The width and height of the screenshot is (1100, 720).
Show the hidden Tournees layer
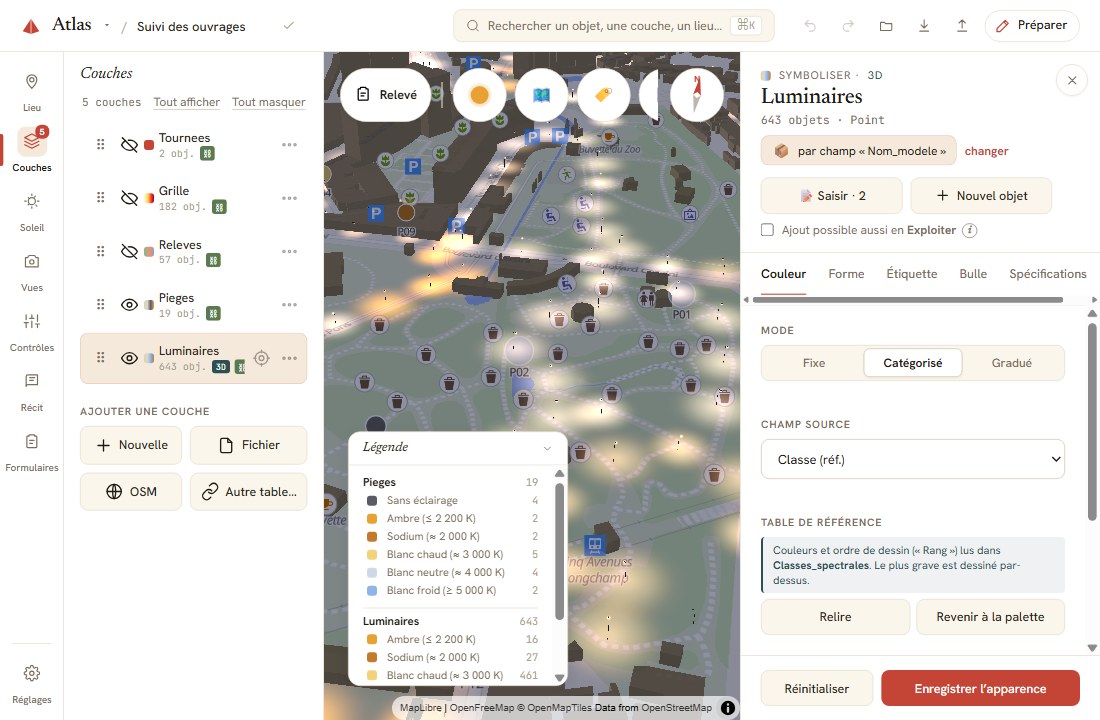click(x=129, y=145)
